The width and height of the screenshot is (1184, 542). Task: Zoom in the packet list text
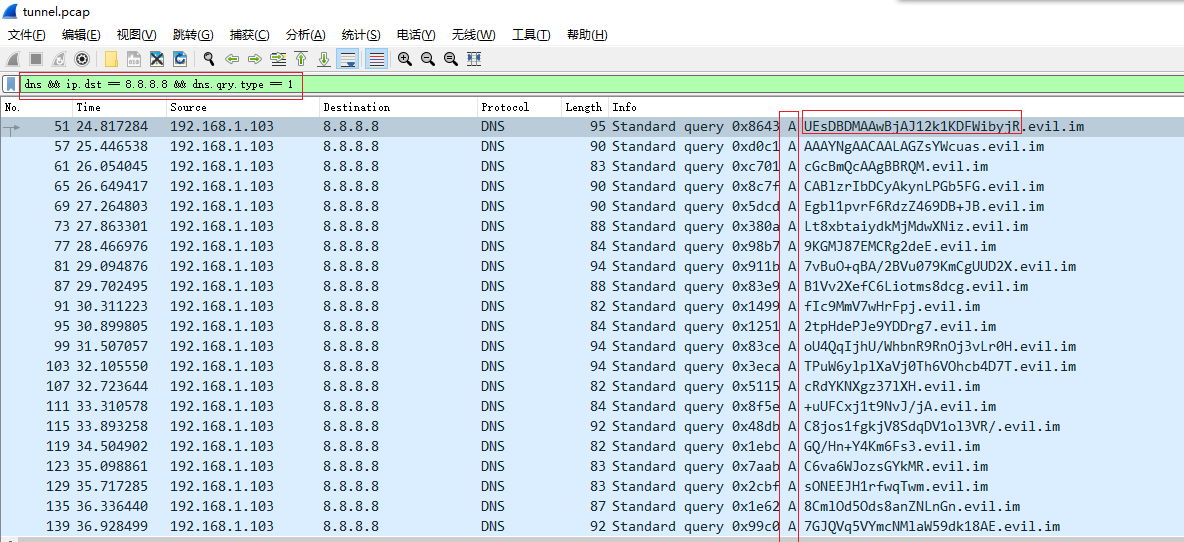[405, 59]
